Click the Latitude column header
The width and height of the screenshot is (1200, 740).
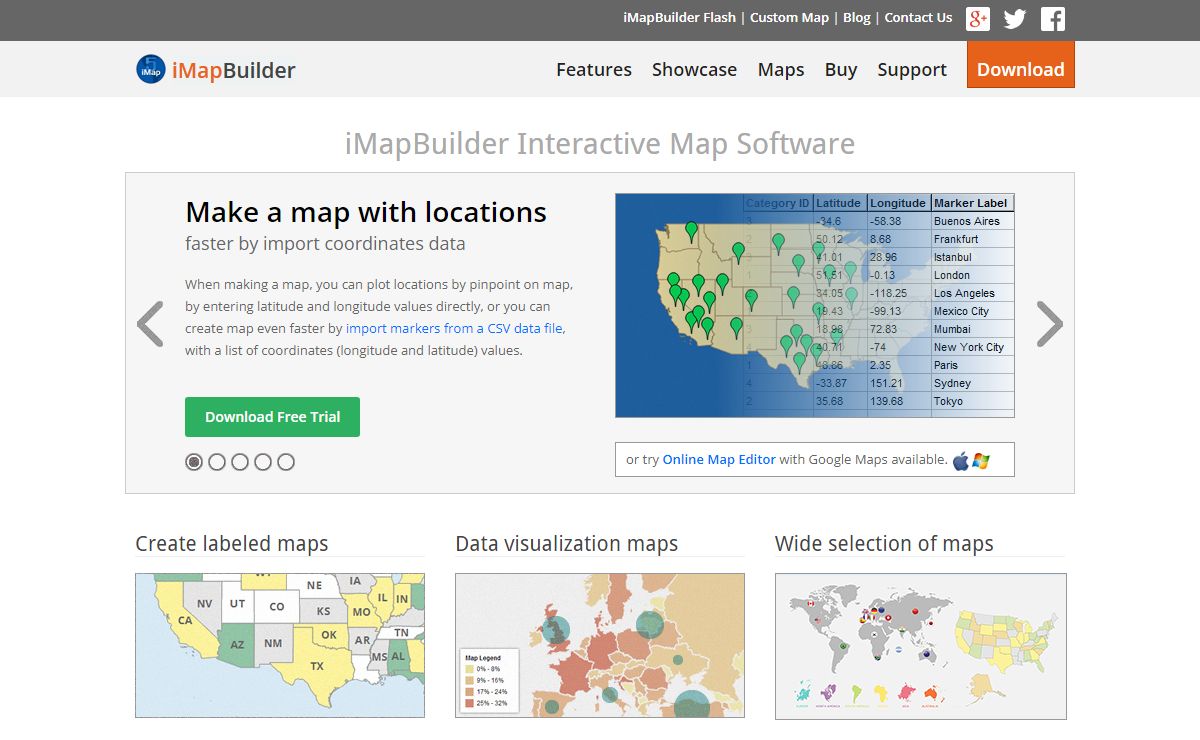(840, 203)
